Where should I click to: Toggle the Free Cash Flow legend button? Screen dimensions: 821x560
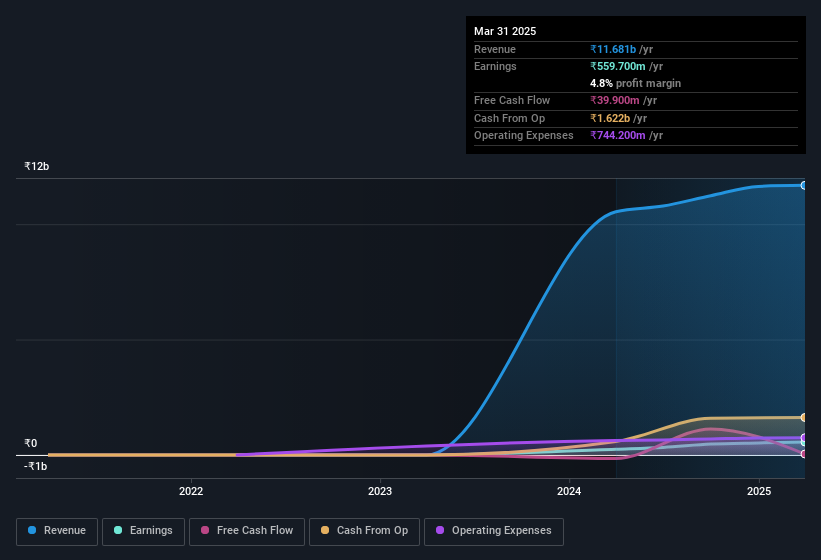click(247, 531)
